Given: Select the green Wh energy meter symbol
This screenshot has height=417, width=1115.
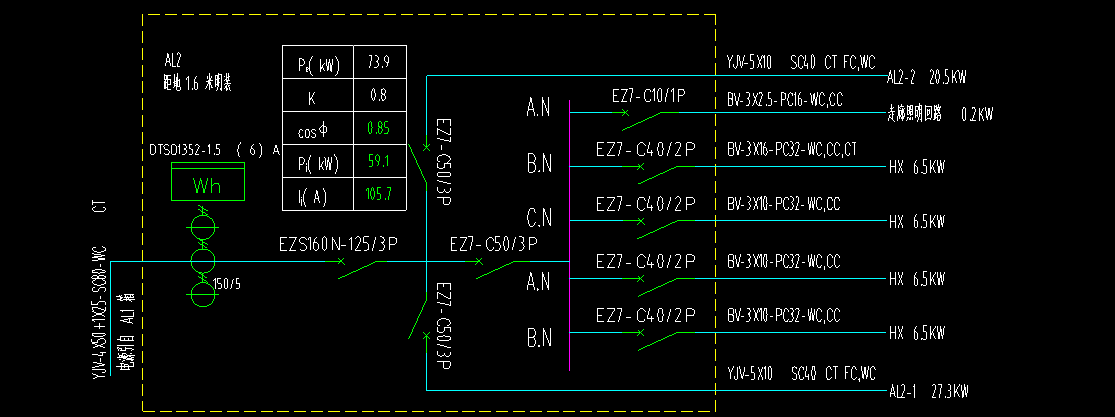Looking at the screenshot, I should pos(208,181).
